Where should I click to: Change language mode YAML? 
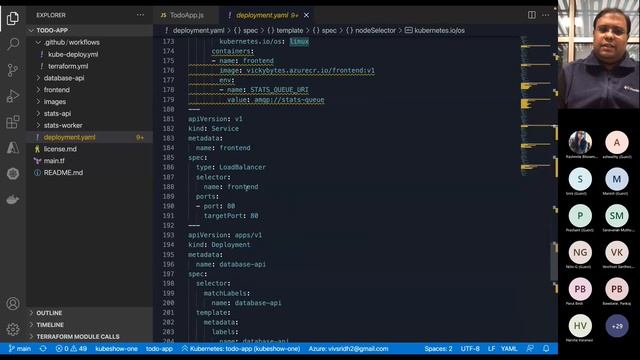point(509,349)
